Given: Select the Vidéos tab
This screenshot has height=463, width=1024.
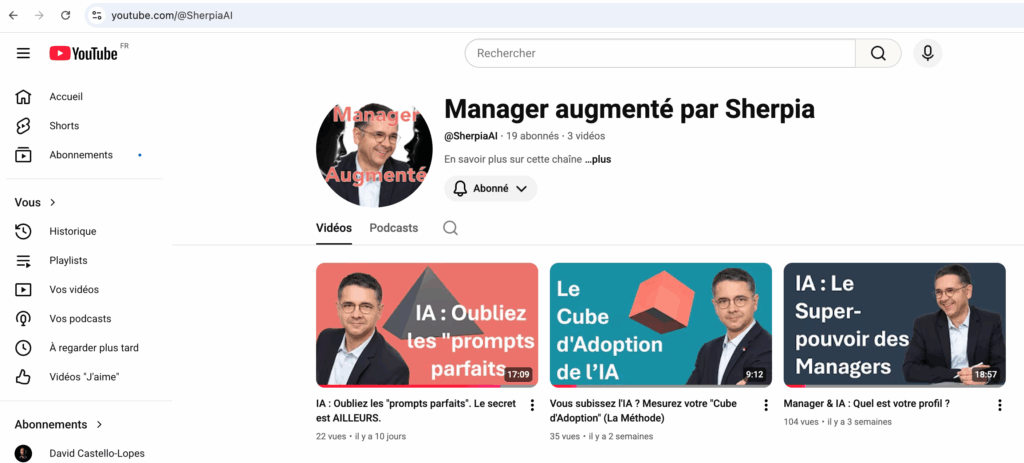Looking at the screenshot, I should click(x=334, y=228).
